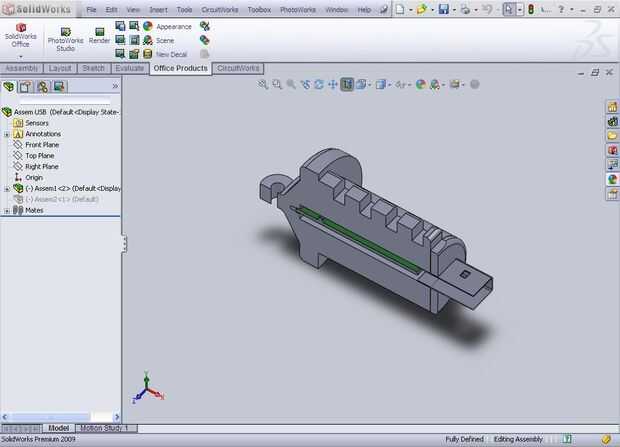Open the Custom Properties task pane tab
Viewport: 620px width, 447px height.
coord(612,194)
